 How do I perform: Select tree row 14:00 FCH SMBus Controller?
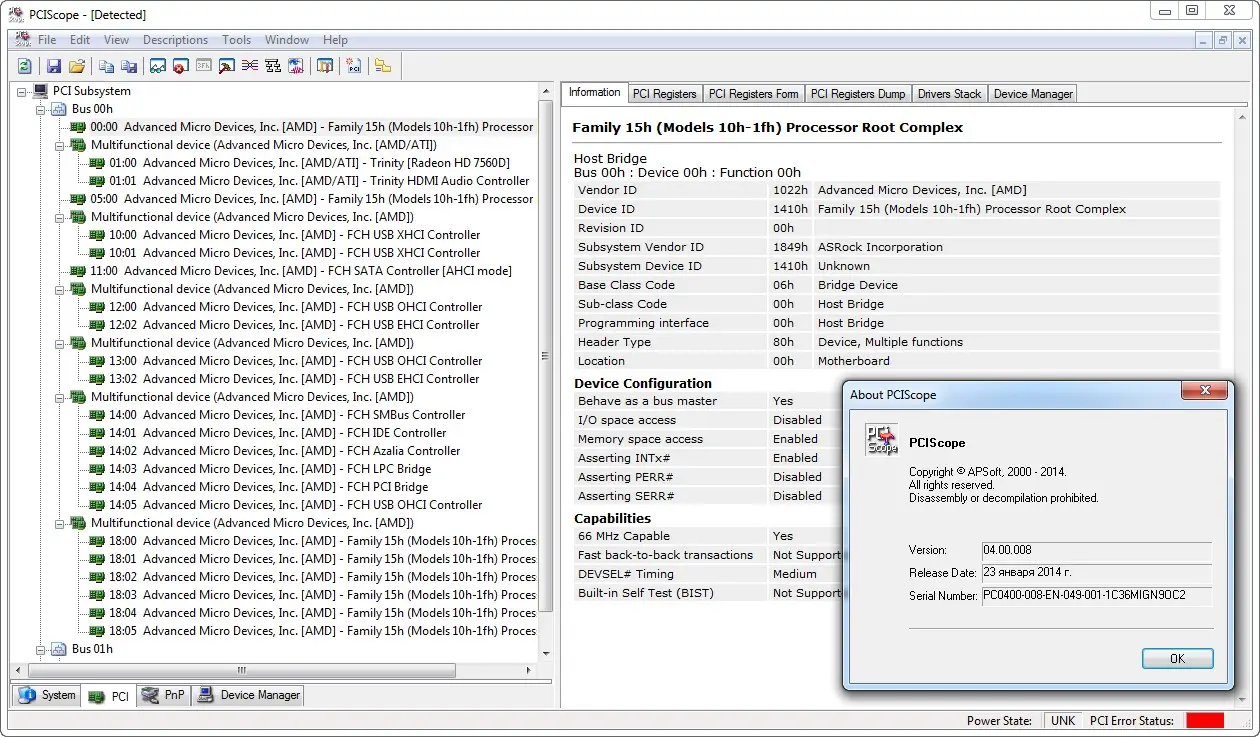coord(277,415)
